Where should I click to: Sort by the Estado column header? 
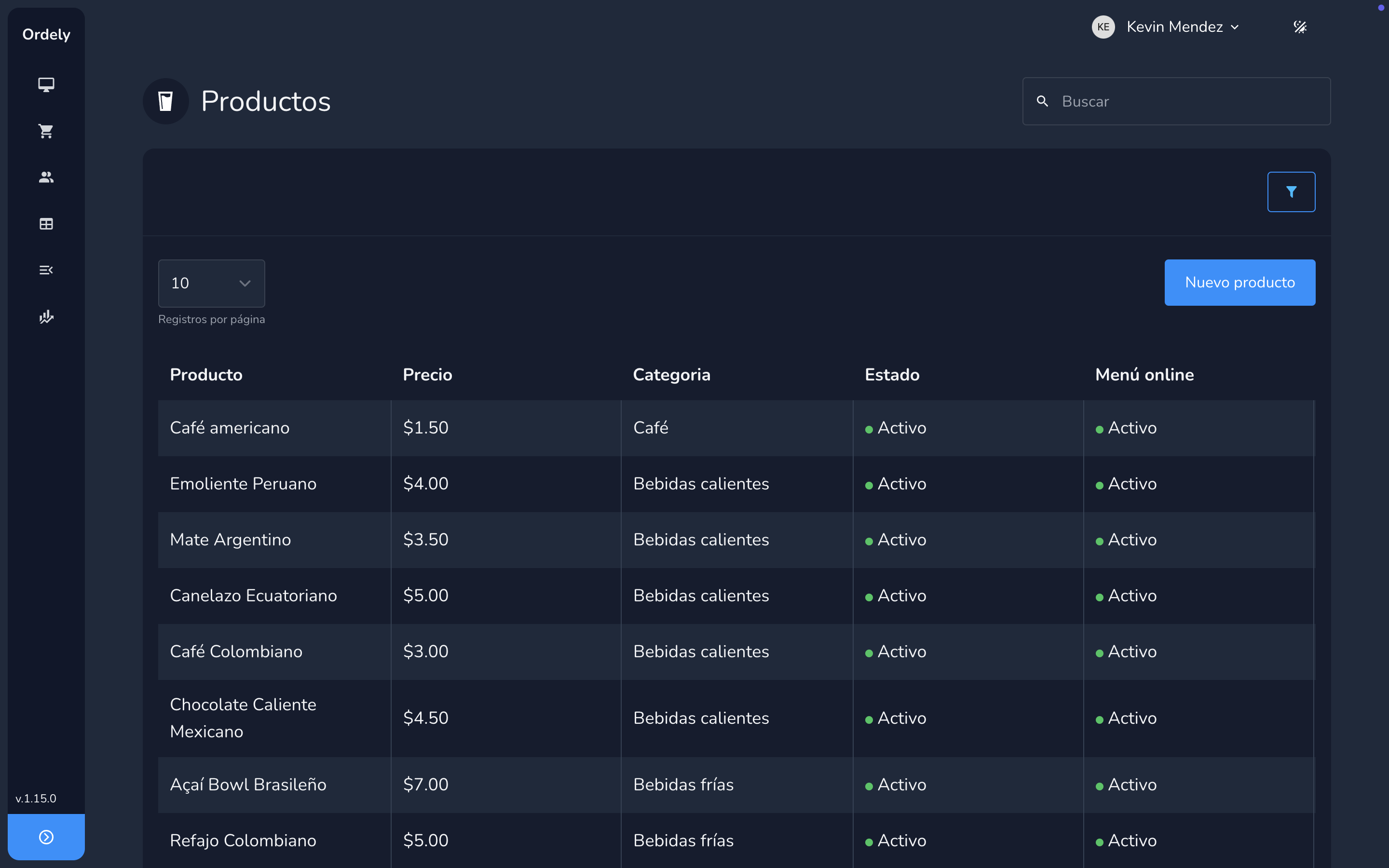(x=892, y=375)
